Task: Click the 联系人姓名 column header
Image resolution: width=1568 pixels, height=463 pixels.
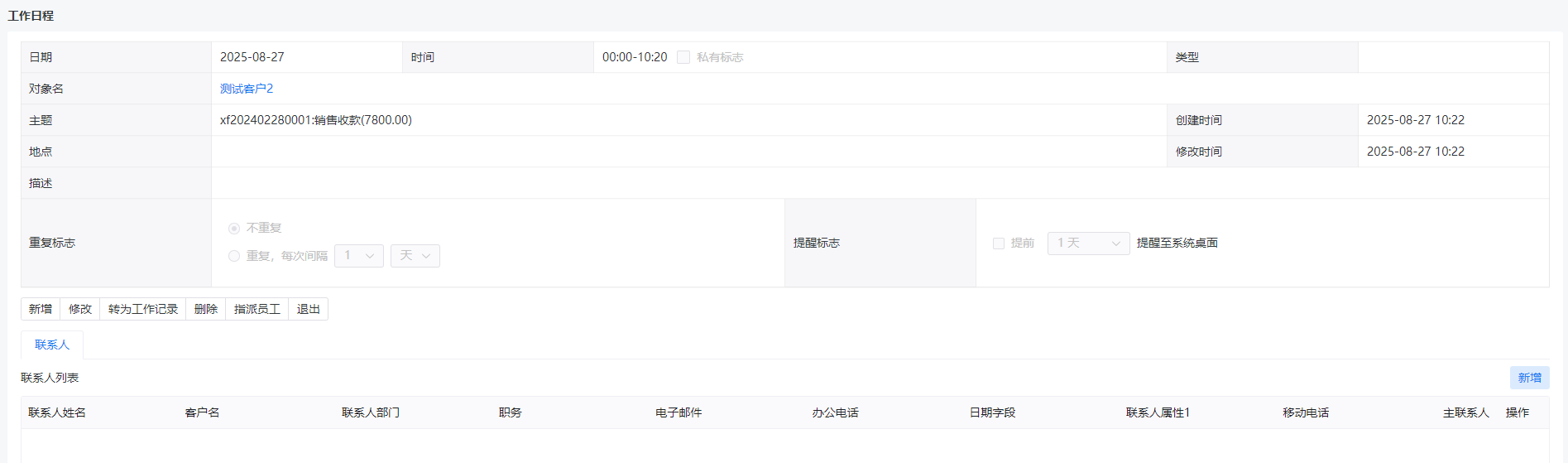Action: [x=57, y=412]
